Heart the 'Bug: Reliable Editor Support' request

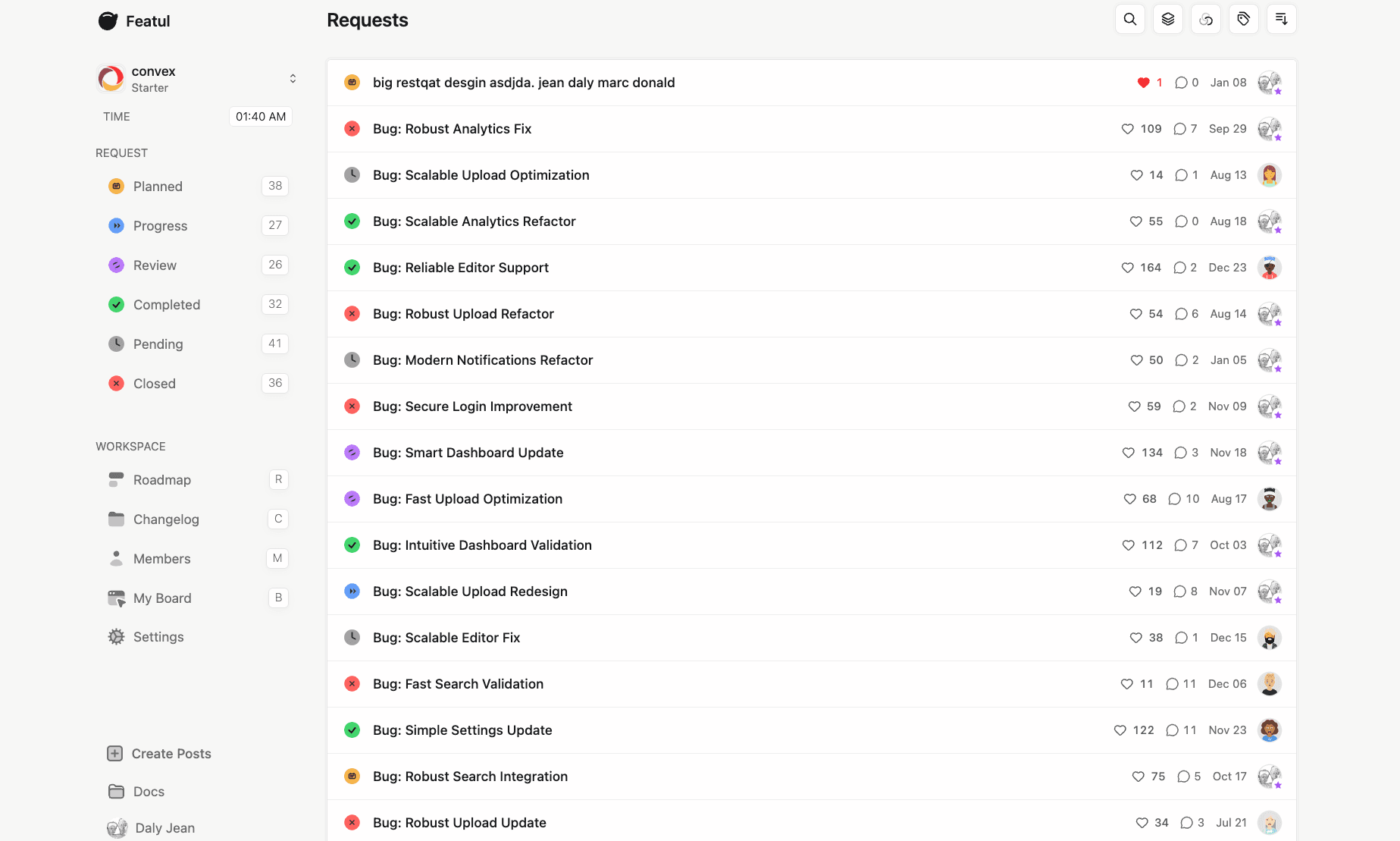[x=1127, y=268]
